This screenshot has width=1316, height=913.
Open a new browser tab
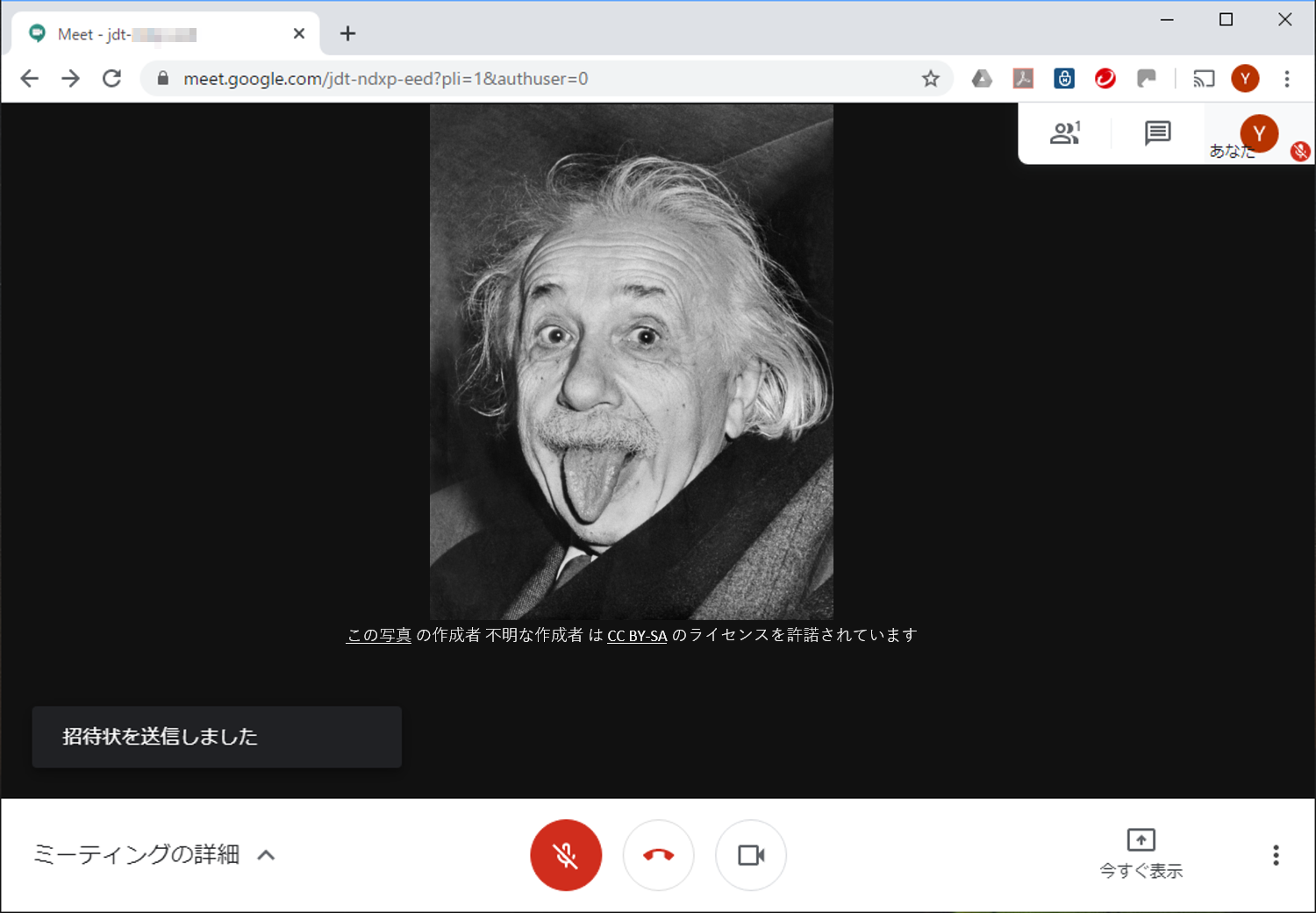click(347, 33)
